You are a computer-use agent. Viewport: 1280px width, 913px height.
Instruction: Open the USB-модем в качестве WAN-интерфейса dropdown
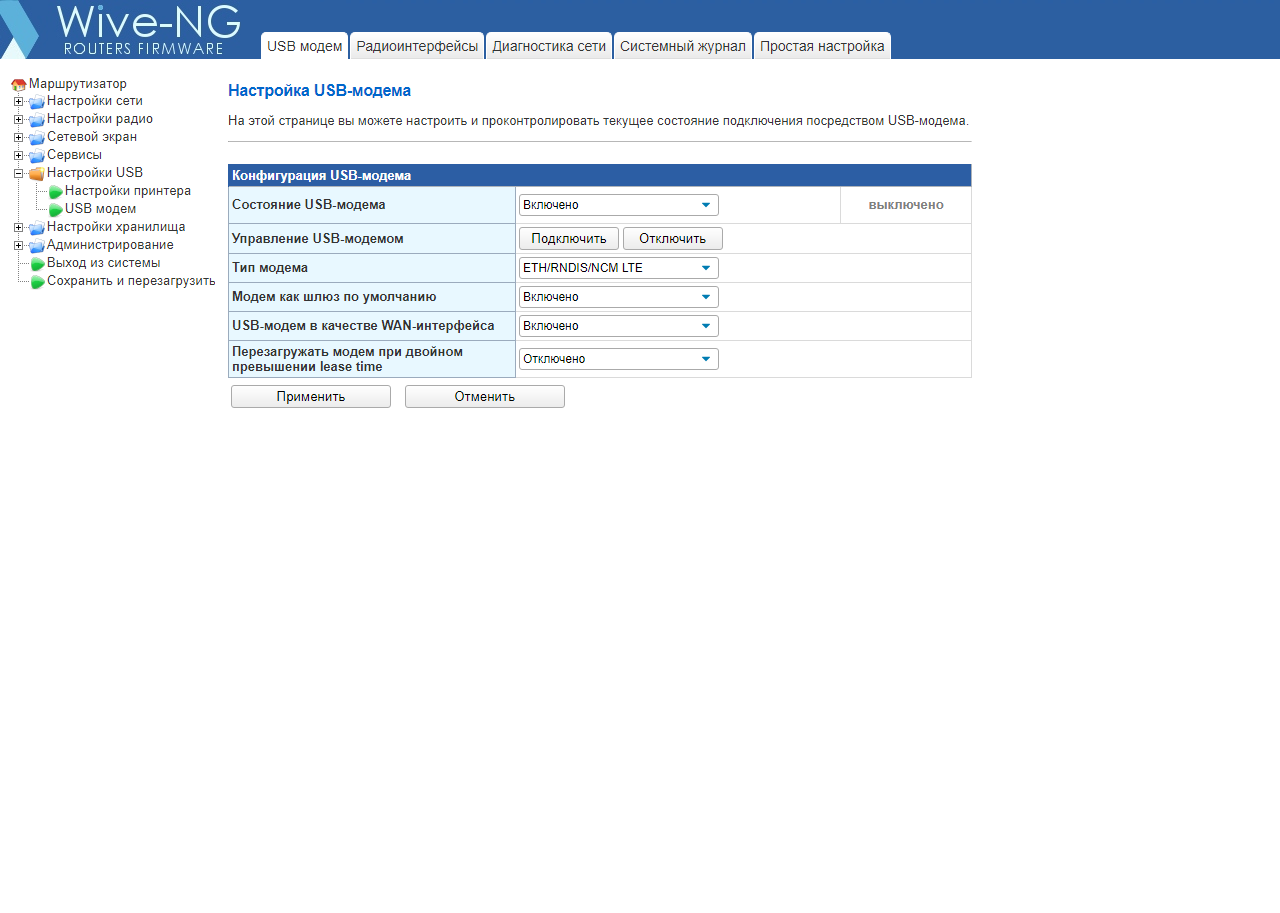coord(619,326)
